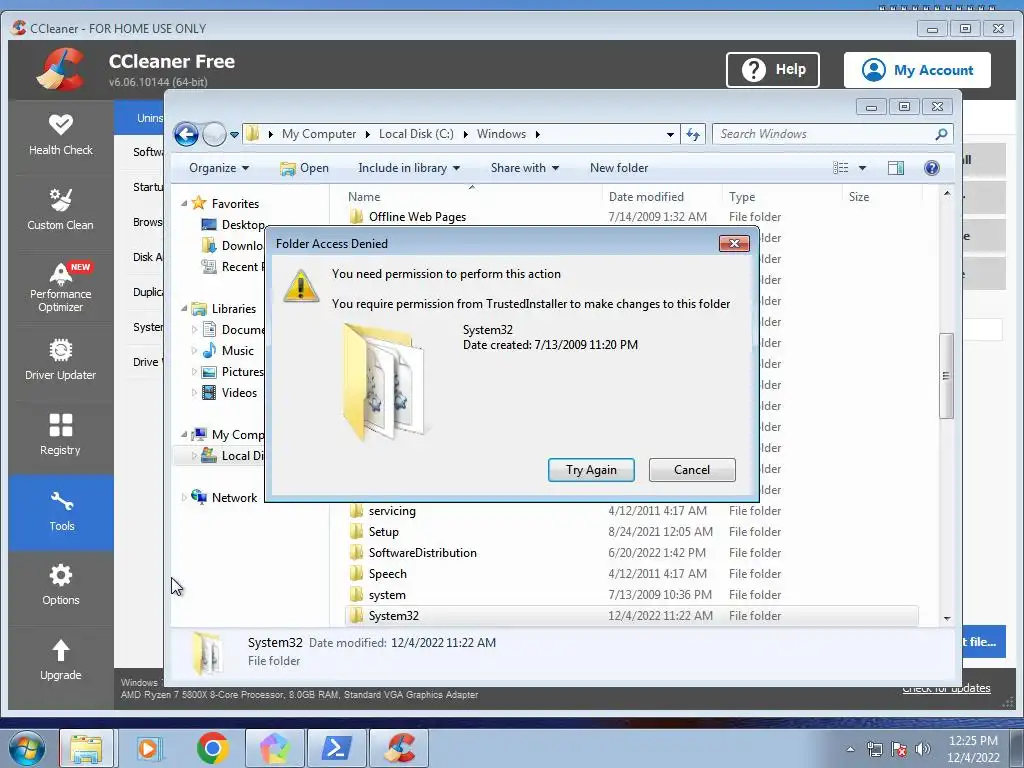Open PowerShell from the taskbar
The height and width of the screenshot is (768, 1024).
336,748
